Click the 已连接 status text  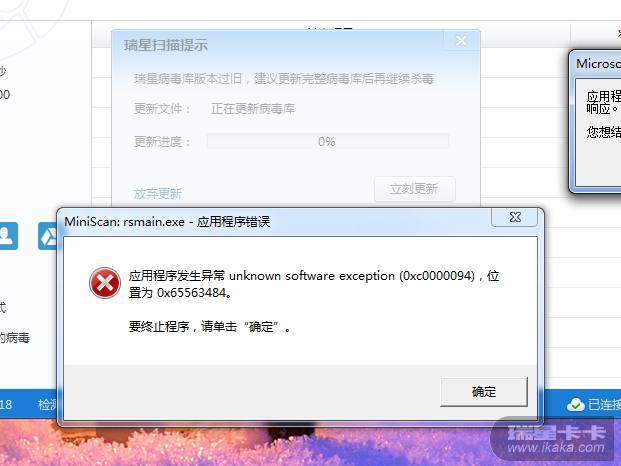coord(604,405)
